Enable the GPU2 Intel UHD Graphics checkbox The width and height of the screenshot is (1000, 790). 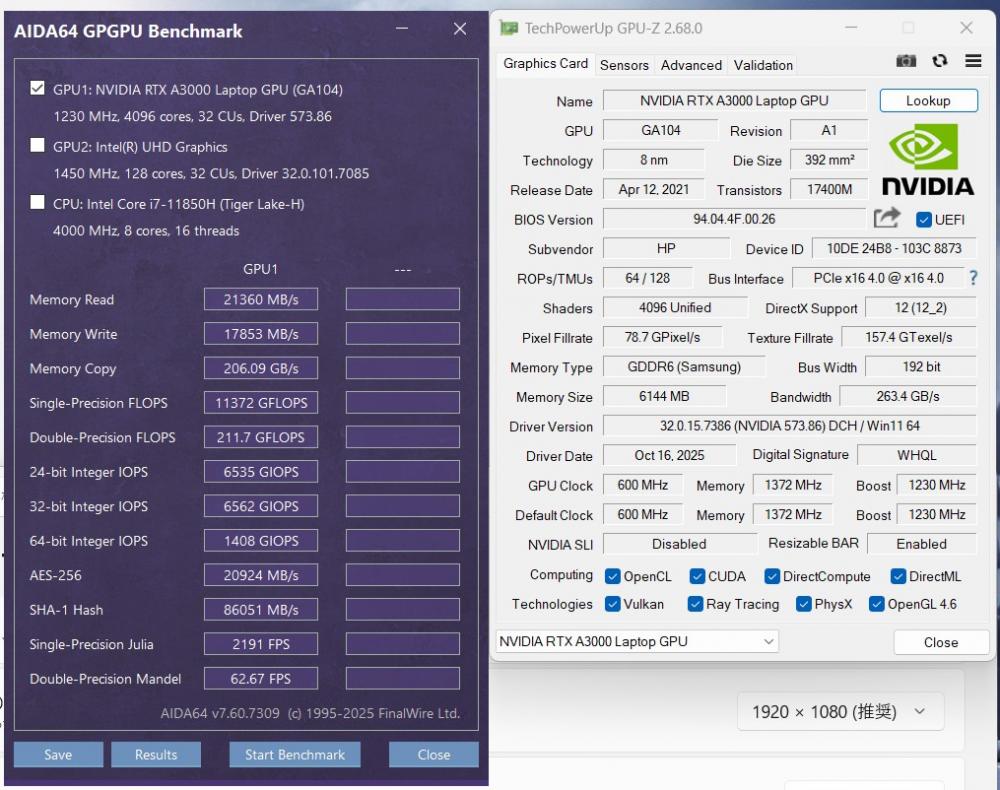[x=38, y=146]
